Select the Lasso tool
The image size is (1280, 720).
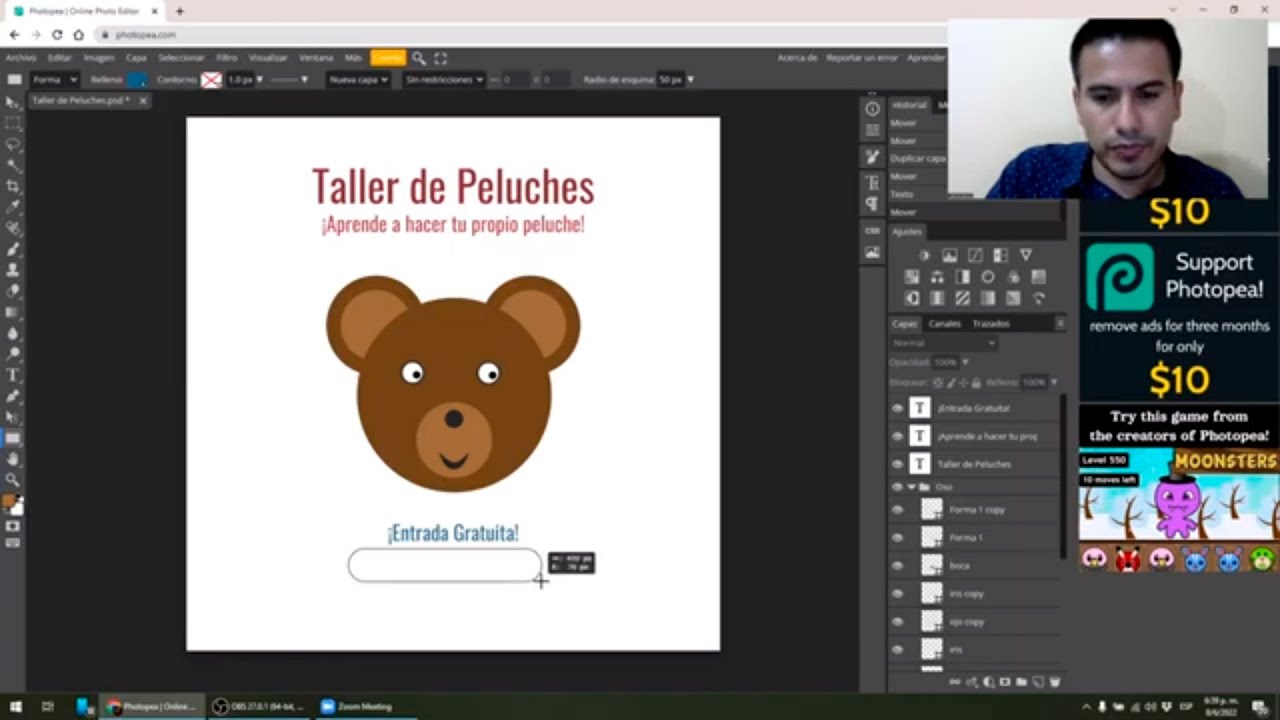point(13,144)
